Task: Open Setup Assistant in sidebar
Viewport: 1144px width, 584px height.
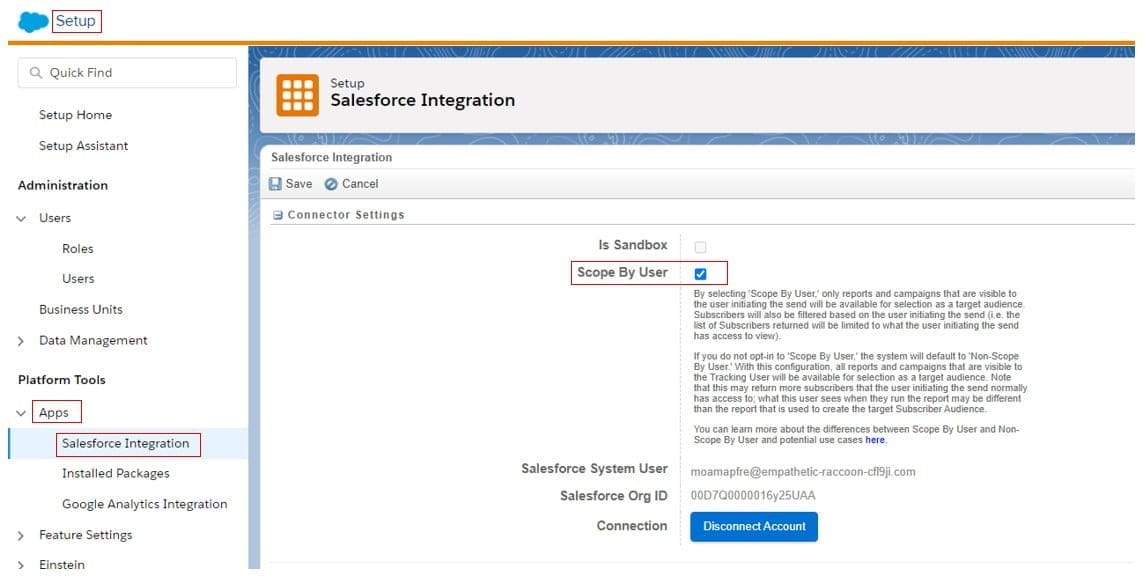Action: pos(83,146)
